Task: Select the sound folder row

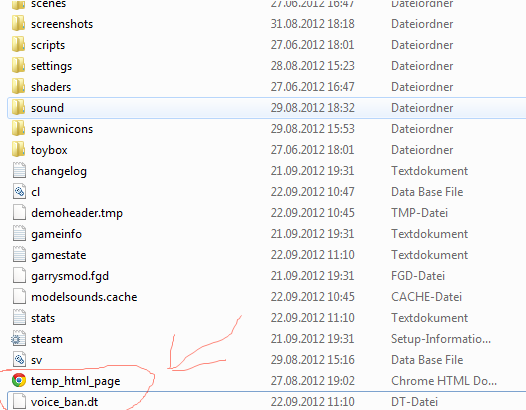Action: (x=267, y=108)
